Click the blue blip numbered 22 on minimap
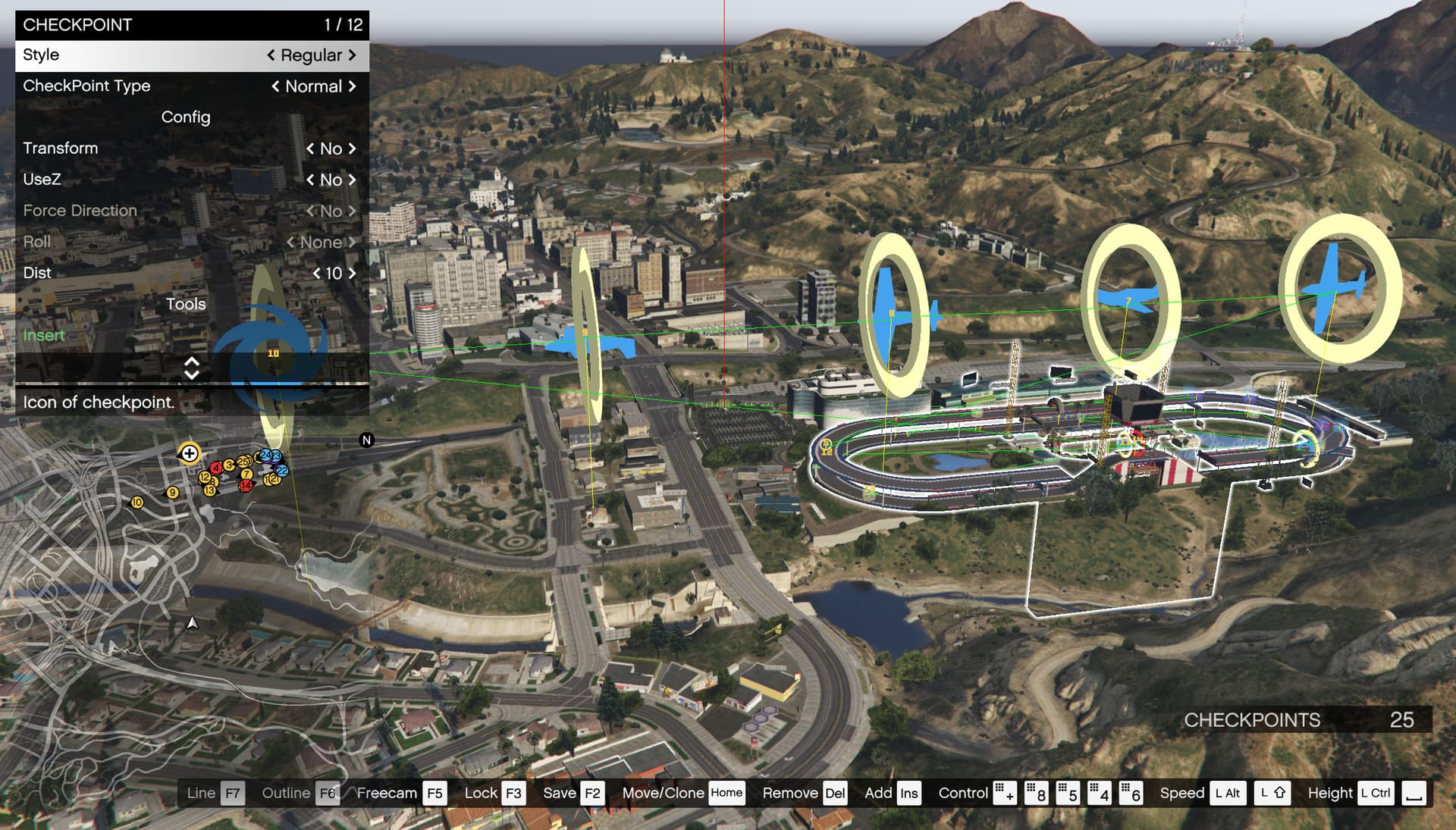1456x830 pixels. pyautogui.click(x=281, y=471)
